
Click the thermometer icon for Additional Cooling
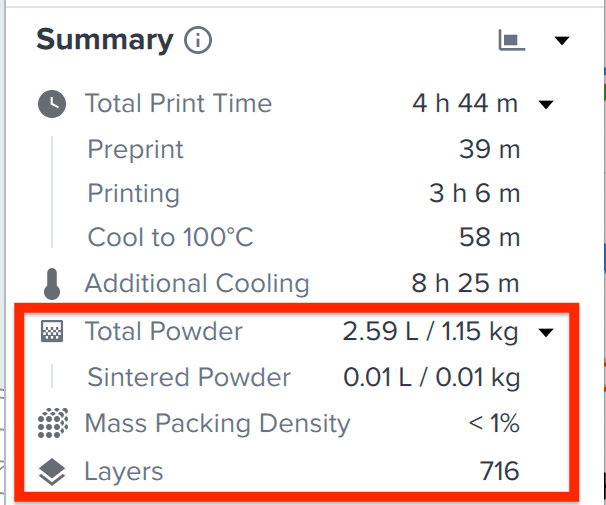[52, 284]
